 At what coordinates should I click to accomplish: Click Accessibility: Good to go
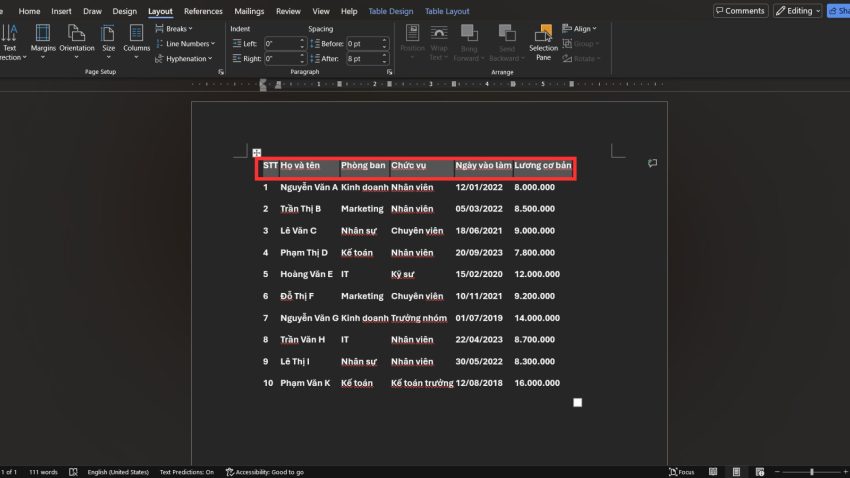pos(265,471)
